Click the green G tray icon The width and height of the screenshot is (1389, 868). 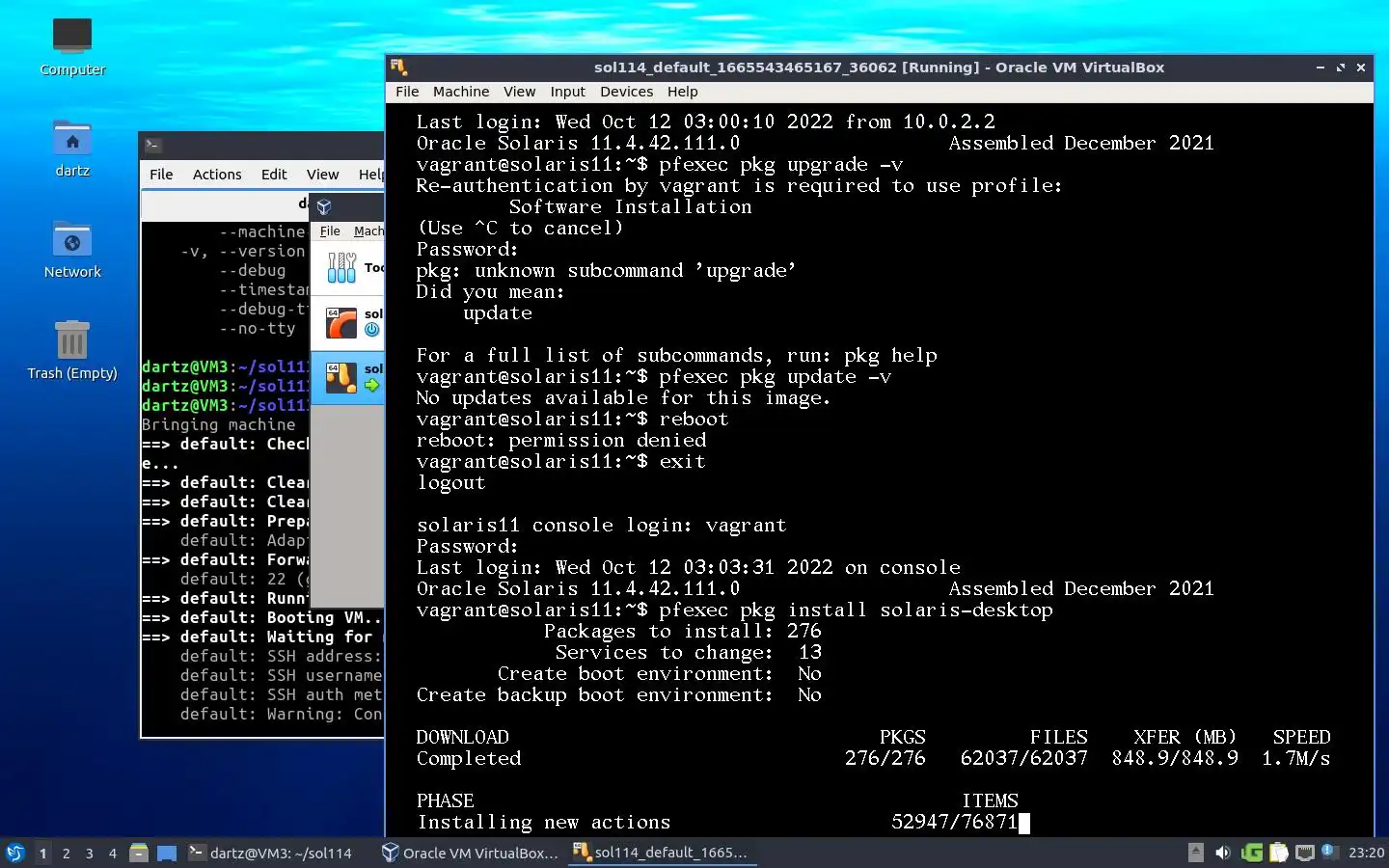coord(1252,853)
